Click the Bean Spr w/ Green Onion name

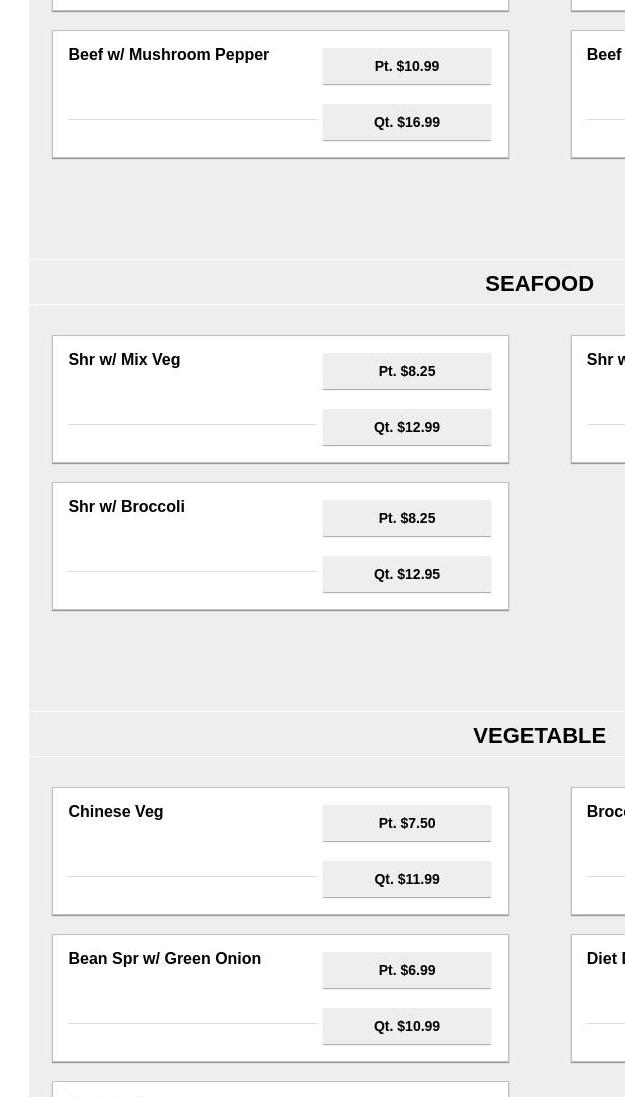click(164, 959)
